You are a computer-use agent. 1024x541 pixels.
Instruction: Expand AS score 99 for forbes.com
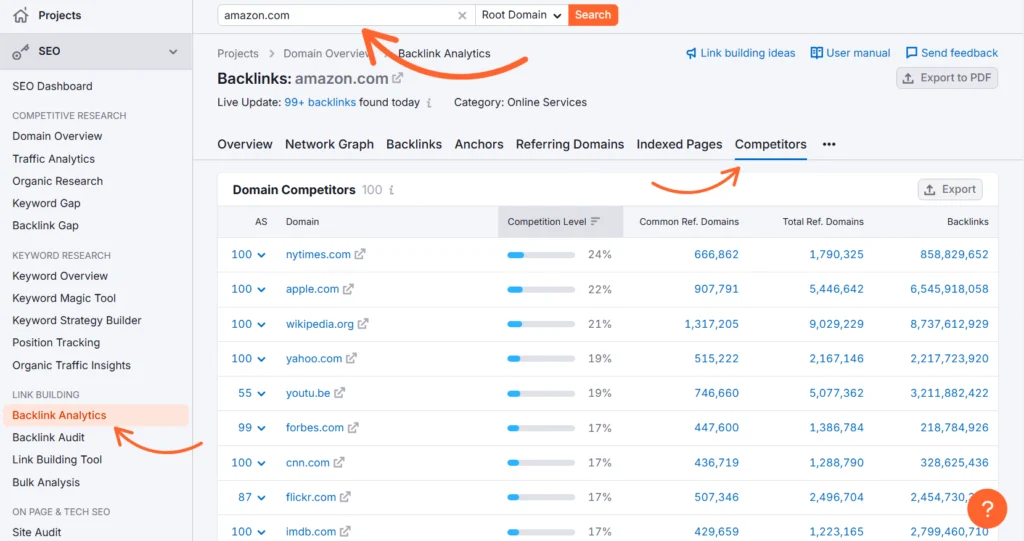pyautogui.click(x=251, y=428)
